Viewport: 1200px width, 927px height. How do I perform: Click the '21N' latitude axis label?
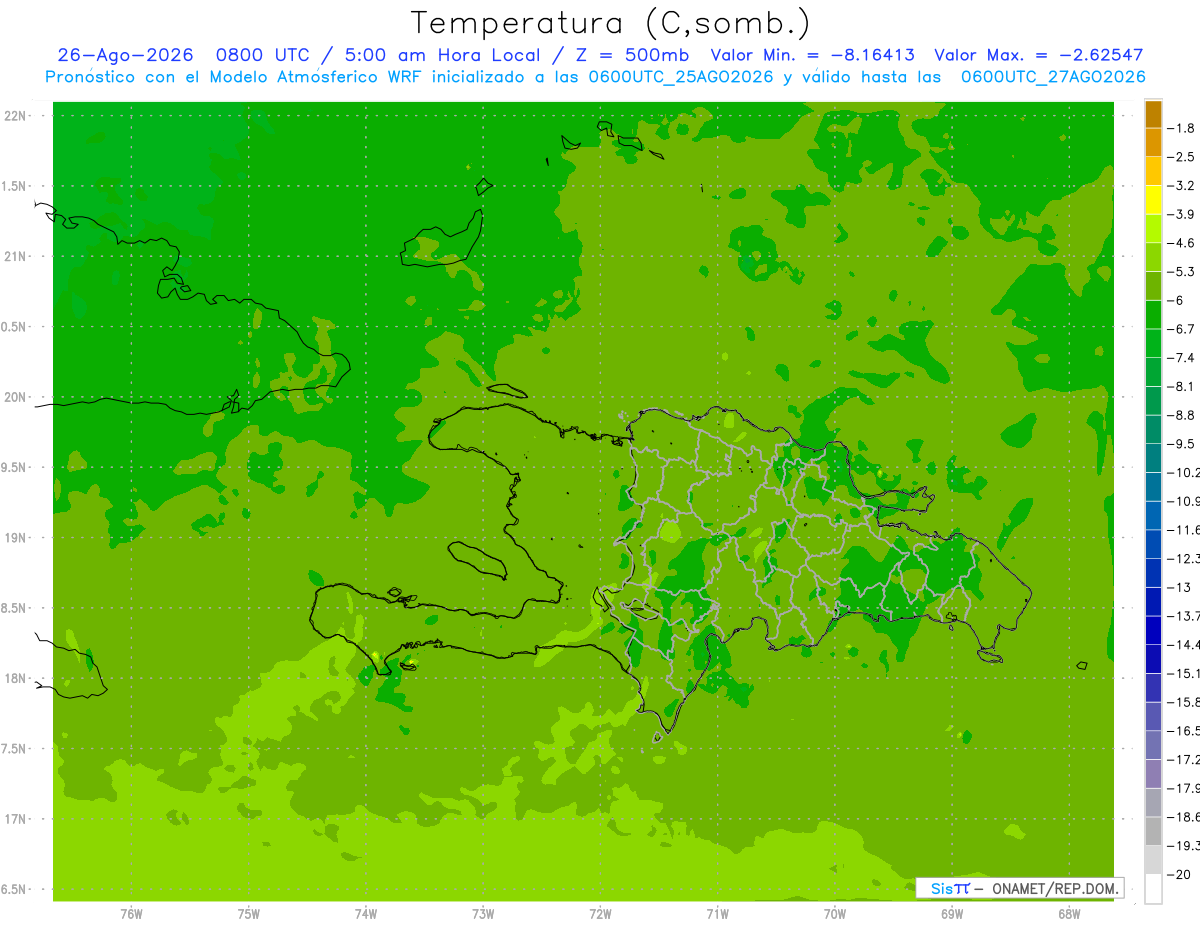coord(16,257)
